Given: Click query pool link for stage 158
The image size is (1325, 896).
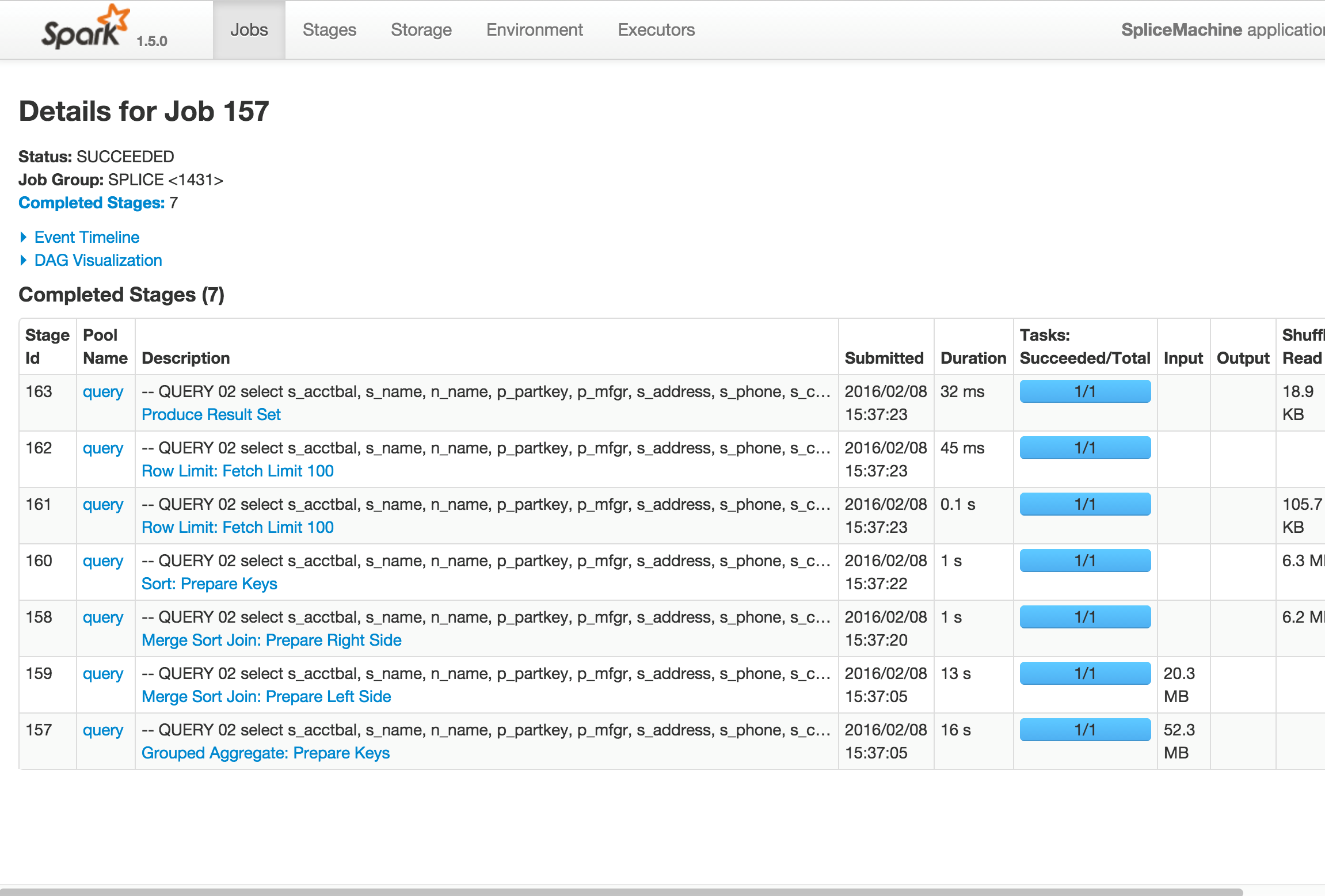Looking at the screenshot, I should [103, 617].
